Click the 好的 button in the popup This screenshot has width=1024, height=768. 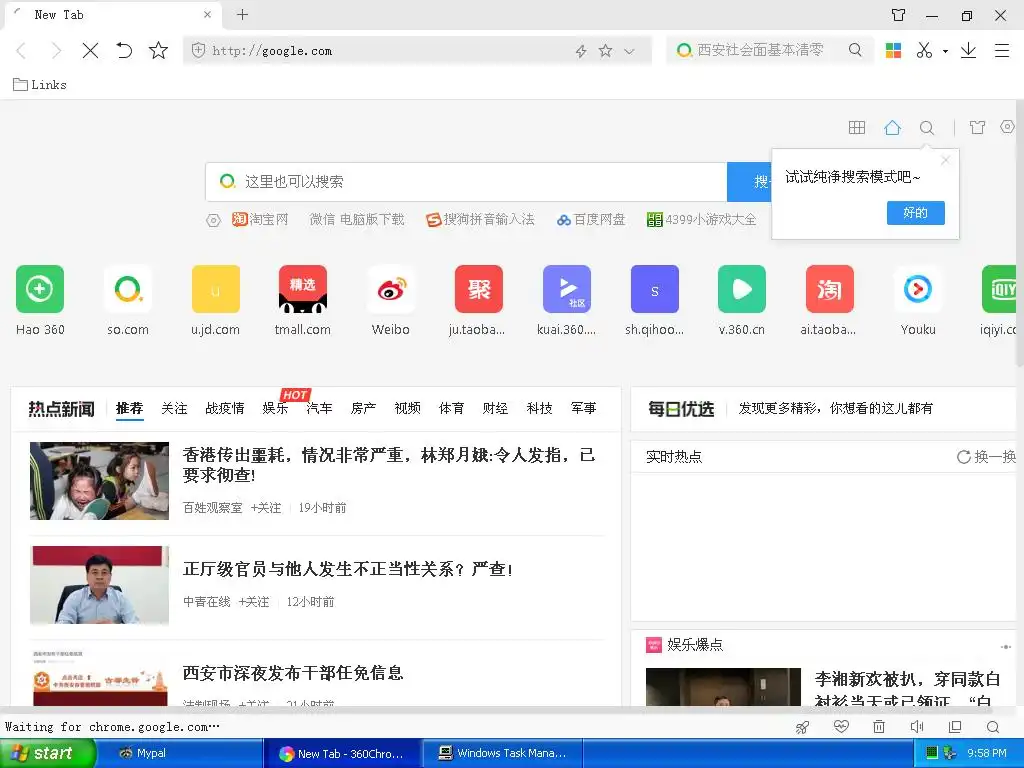pos(916,213)
